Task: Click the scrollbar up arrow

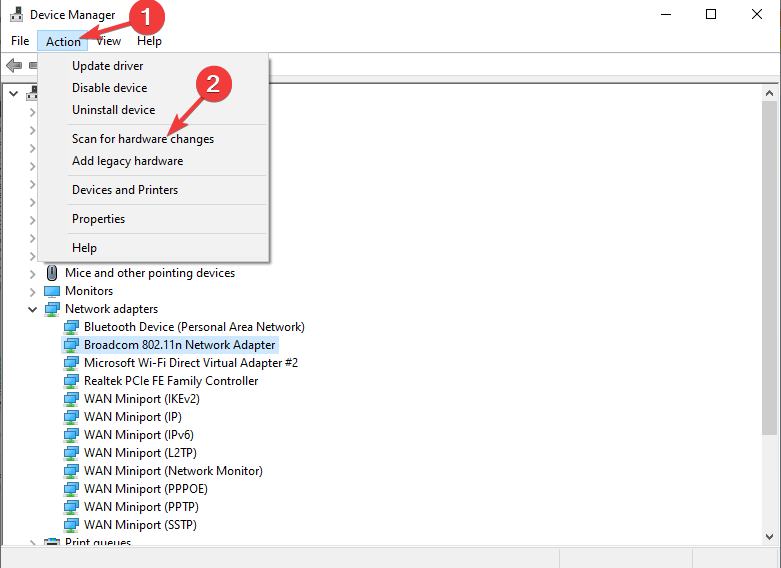Action: click(x=770, y=93)
